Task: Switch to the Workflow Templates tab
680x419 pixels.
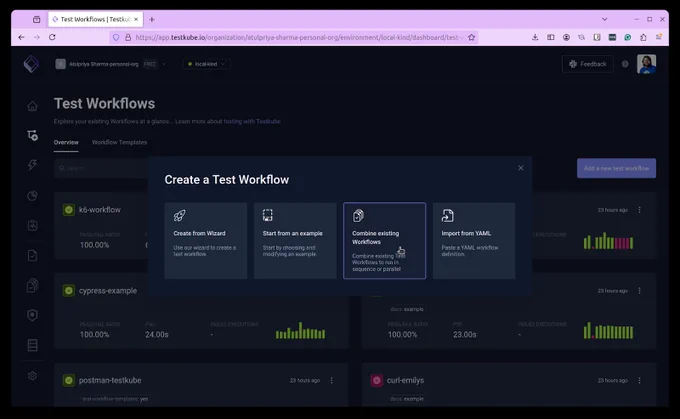Action: tap(119, 142)
